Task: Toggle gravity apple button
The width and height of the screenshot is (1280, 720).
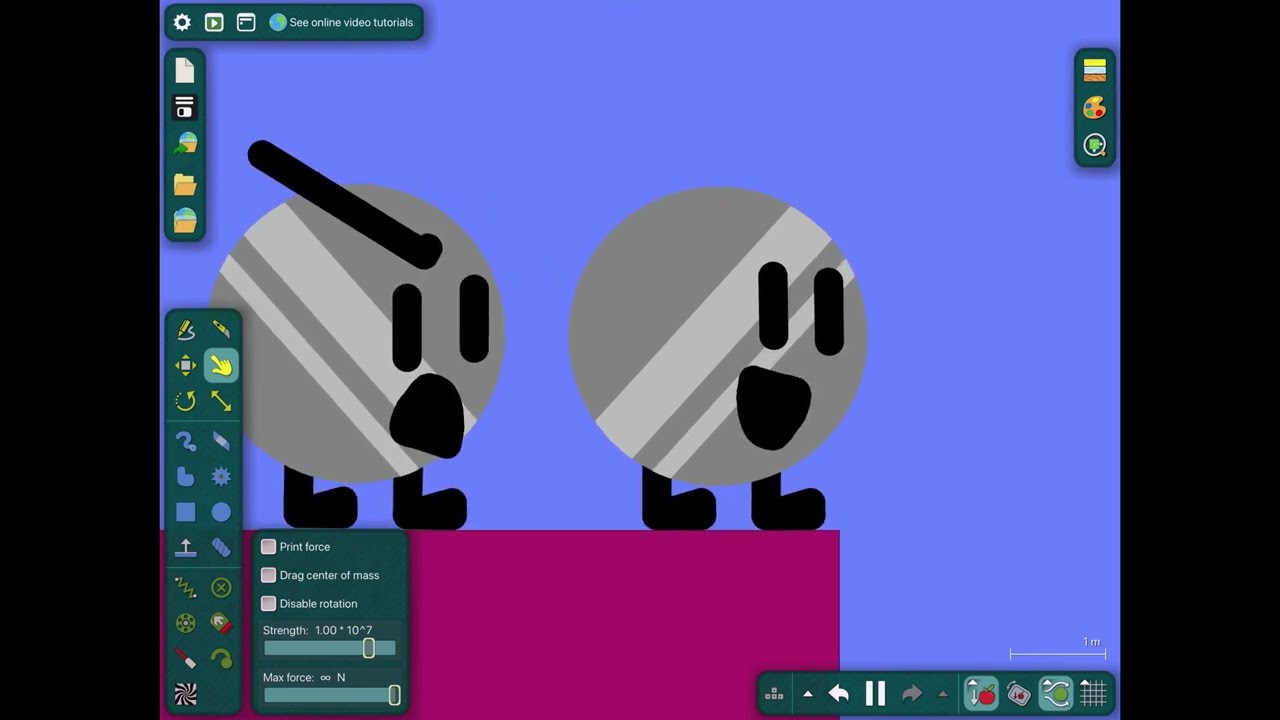Action: 981,693
